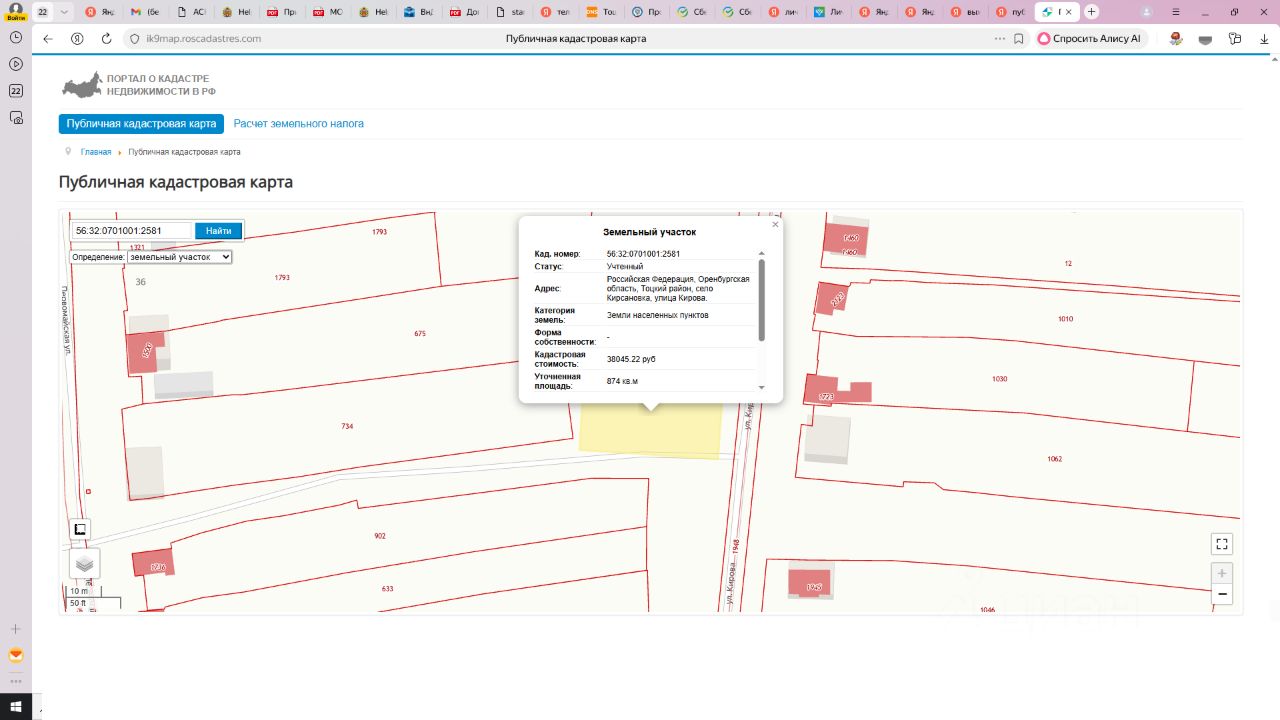This screenshot has width=1280, height=720.
Task: Reload the page in the browser
Action: tap(107, 39)
